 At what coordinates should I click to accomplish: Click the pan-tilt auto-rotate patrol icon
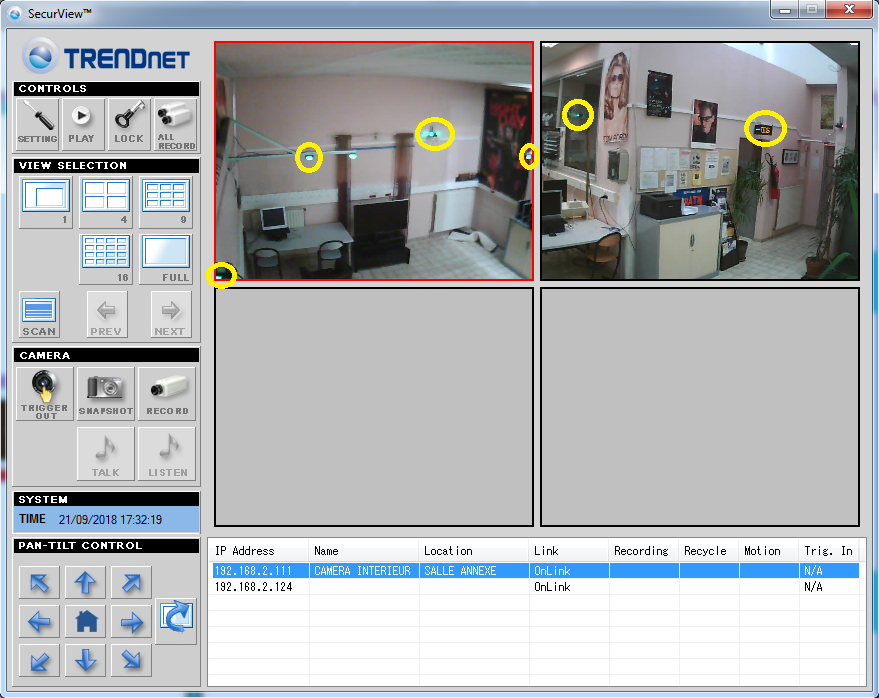pyautogui.click(x=176, y=621)
